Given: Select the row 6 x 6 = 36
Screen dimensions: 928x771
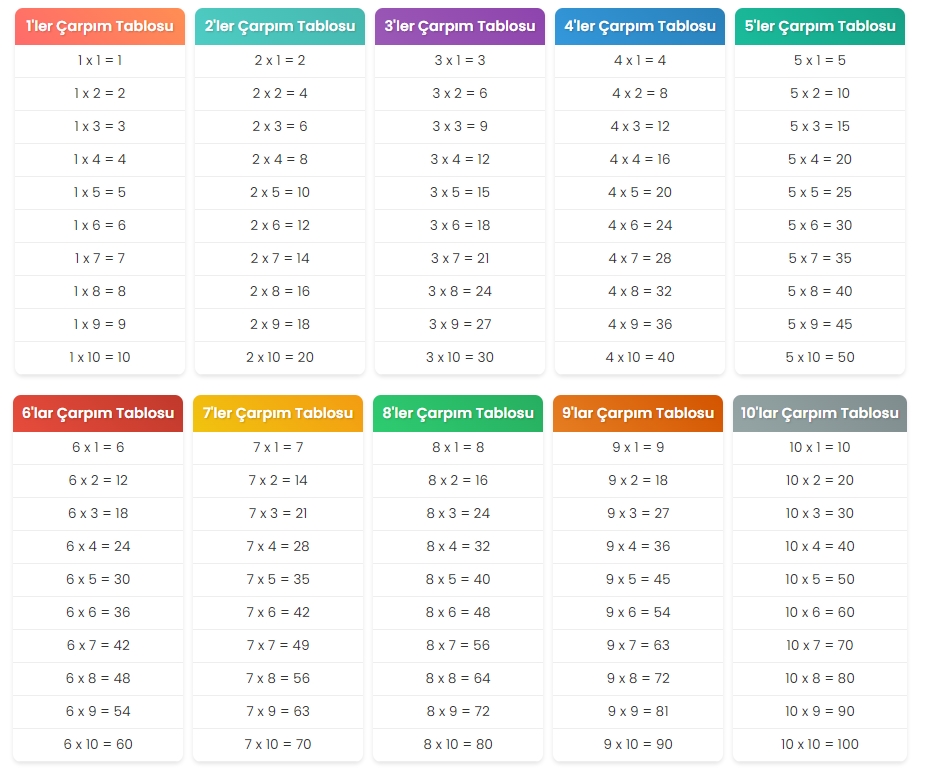Looking at the screenshot, I should click(x=98, y=612).
